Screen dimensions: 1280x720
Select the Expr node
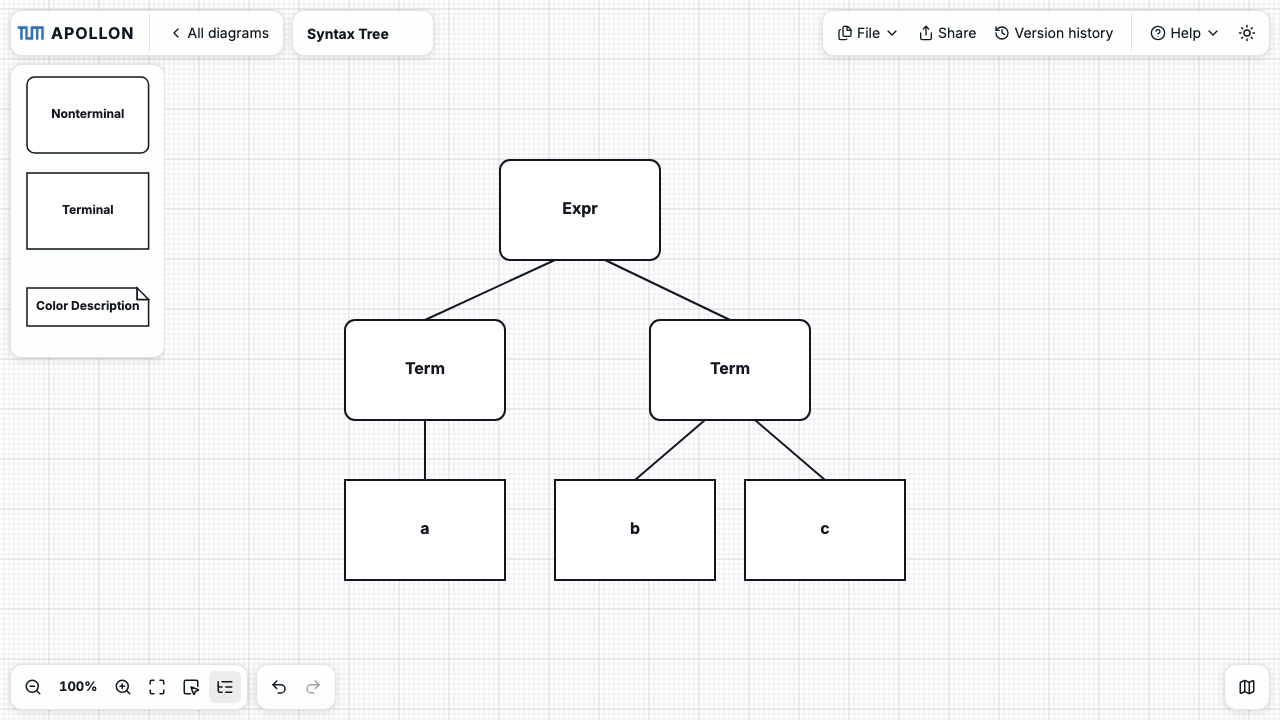[x=580, y=210]
